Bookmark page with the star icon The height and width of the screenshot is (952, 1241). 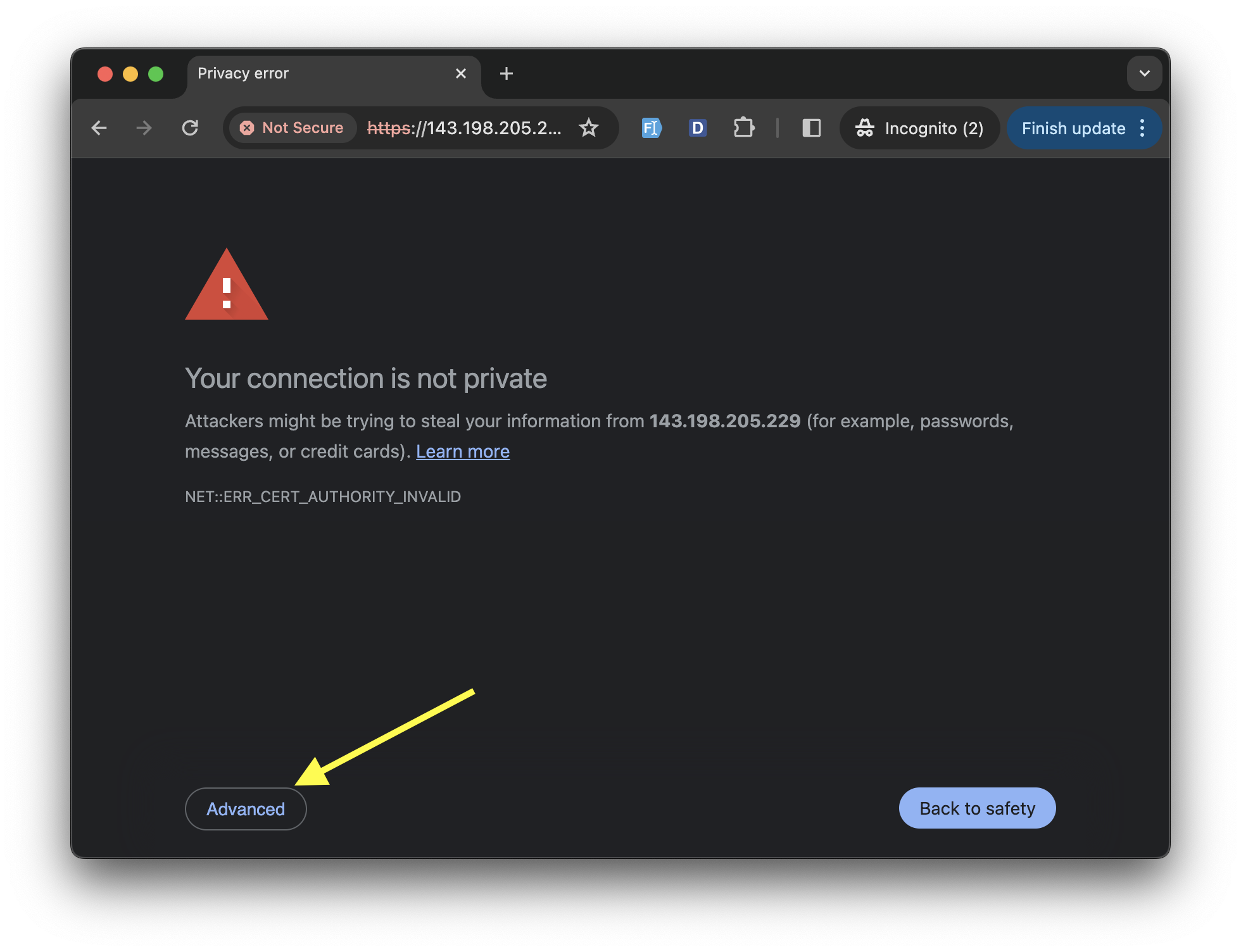[589, 128]
